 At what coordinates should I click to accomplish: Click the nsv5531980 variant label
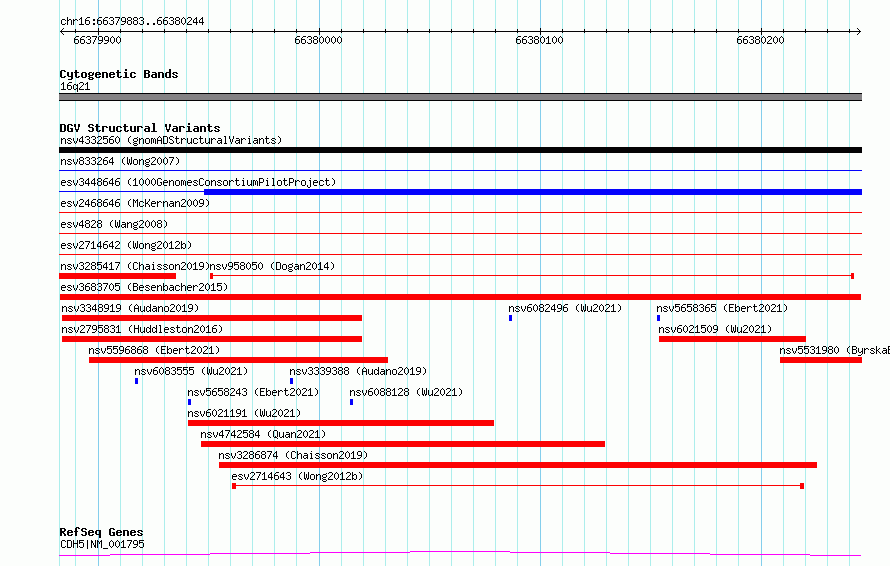pyautogui.click(x=834, y=350)
